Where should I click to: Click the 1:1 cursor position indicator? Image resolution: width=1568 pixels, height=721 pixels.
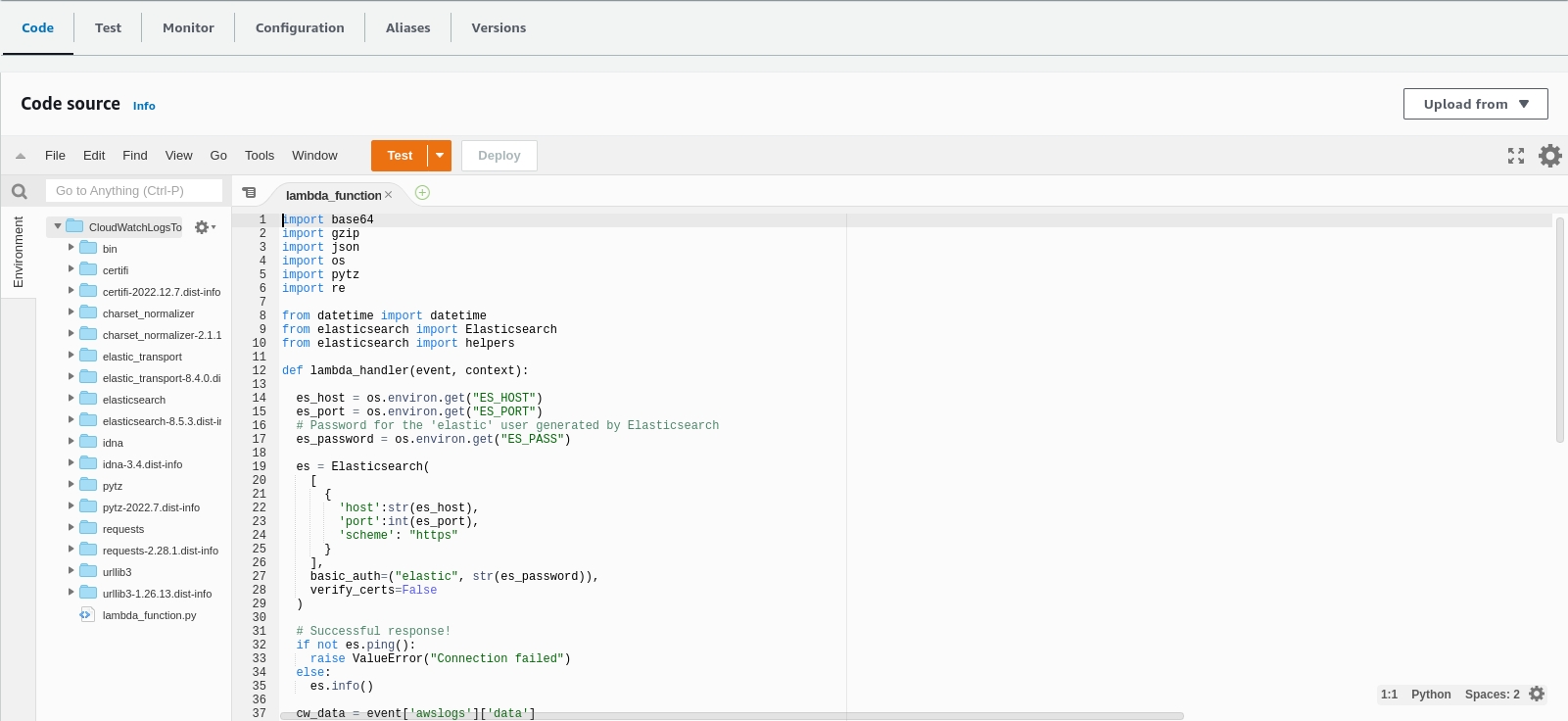(x=1389, y=695)
